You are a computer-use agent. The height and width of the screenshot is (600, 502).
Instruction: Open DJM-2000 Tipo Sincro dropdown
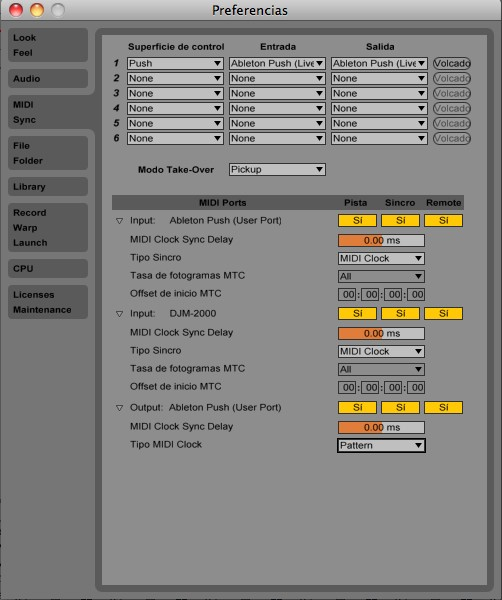coord(381,351)
